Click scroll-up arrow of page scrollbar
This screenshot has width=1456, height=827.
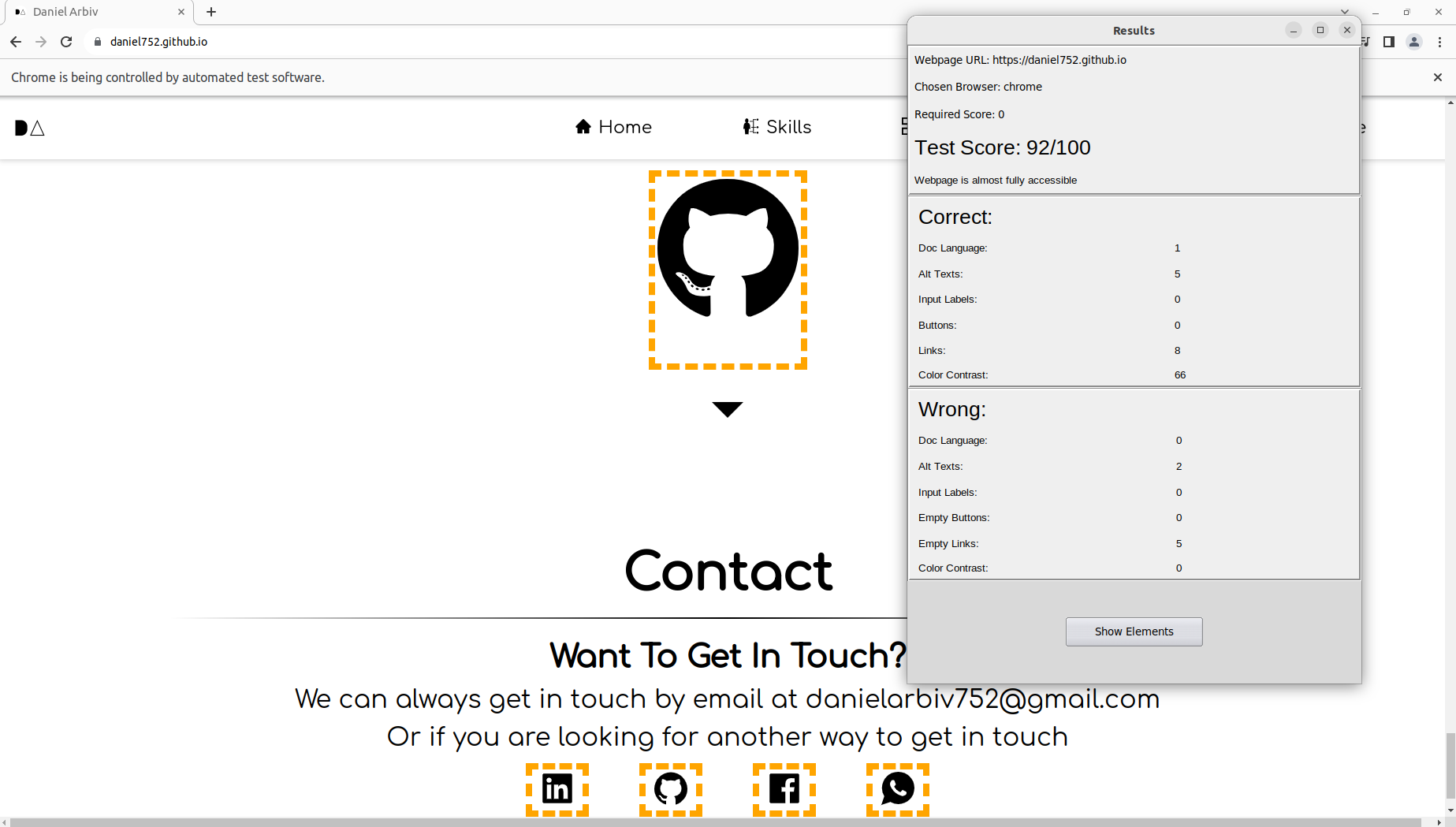[1450, 102]
